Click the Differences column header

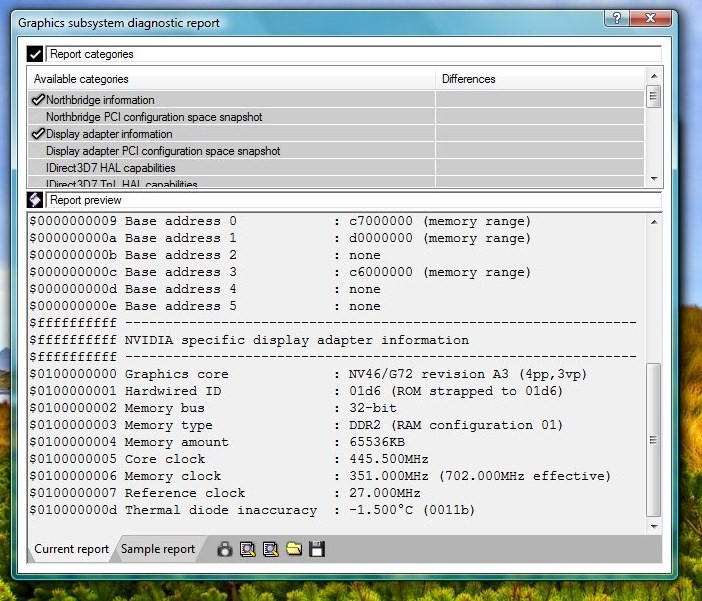(540, 79)
